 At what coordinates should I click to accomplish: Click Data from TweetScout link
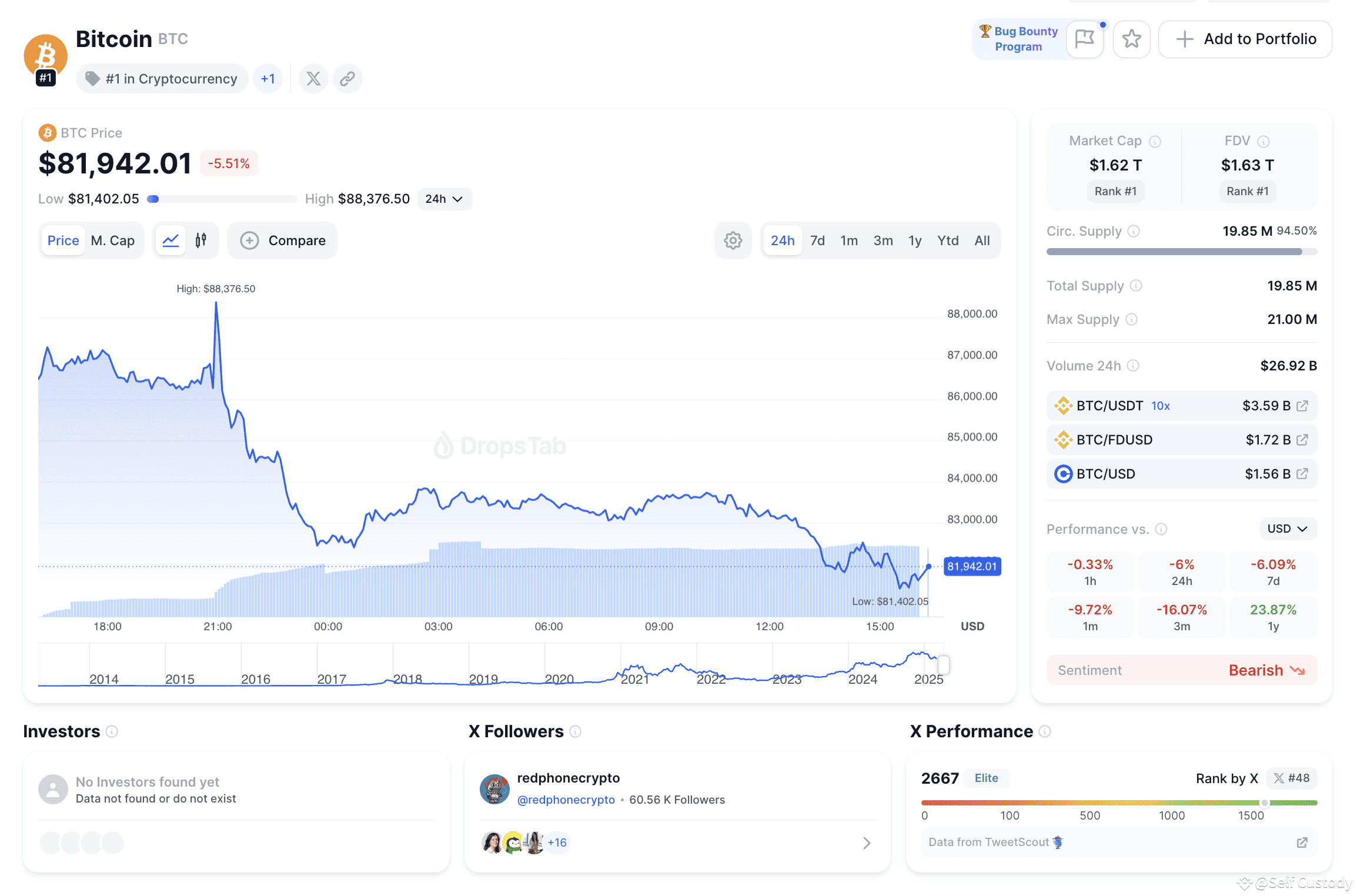(996, 842)
